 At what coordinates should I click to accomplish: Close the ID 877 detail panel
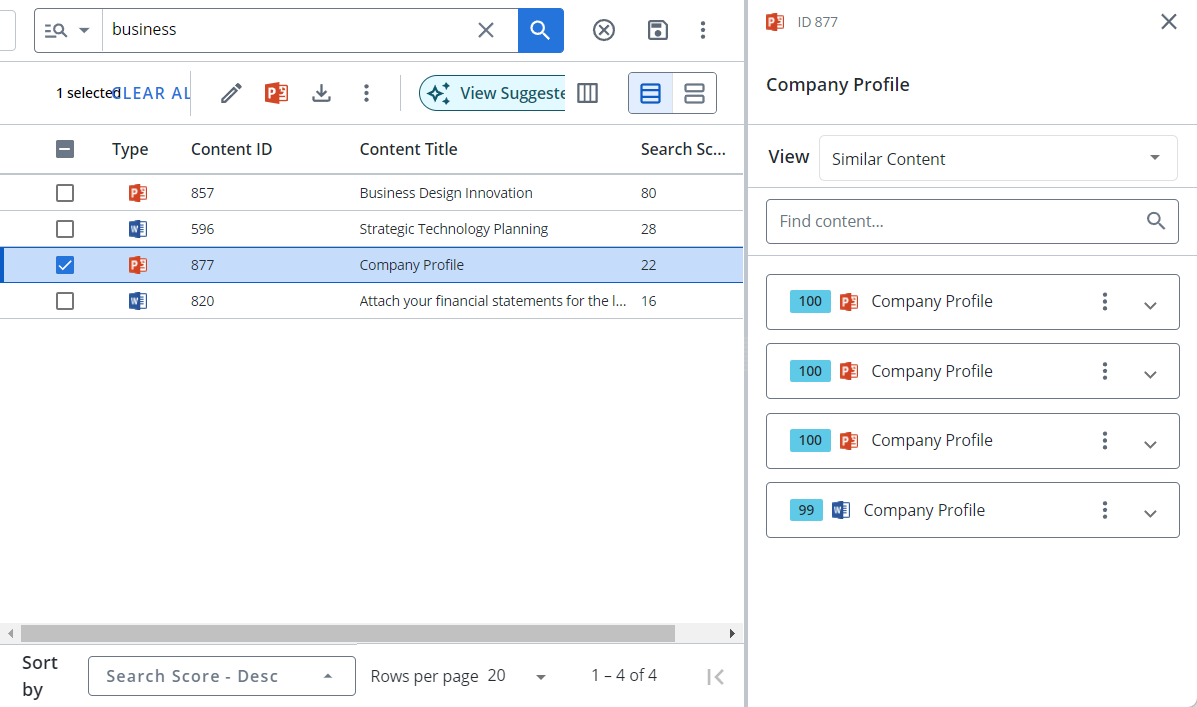[x=1169, y=21]
